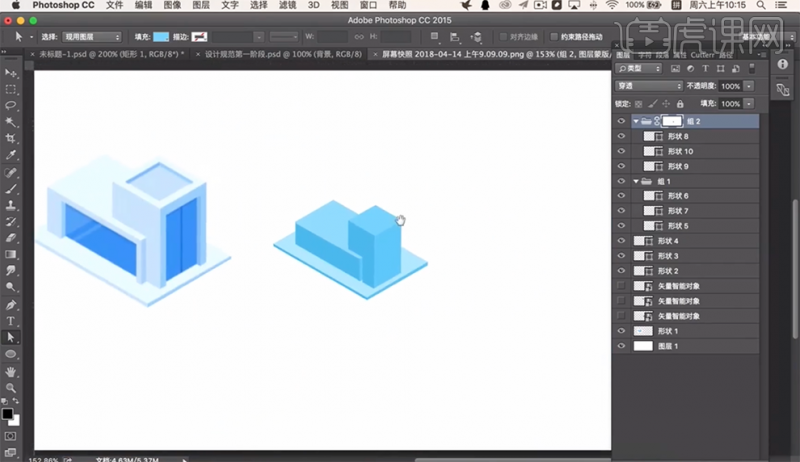Screen dimensions: 800x462
Task: Open the fill color swatch in options bar
Action: point(161,37)
